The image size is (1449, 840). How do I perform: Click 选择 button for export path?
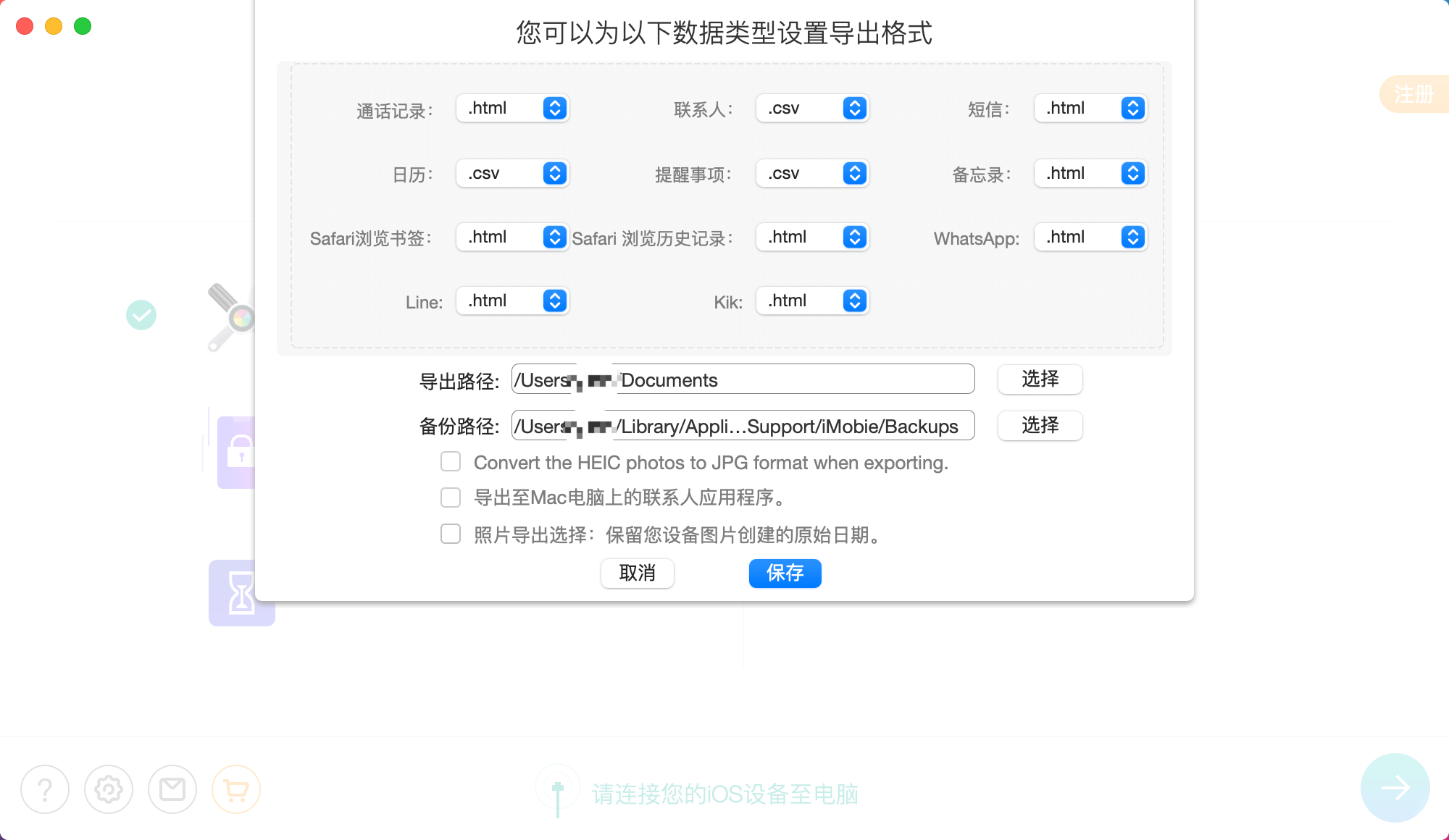pos(1040,379)
